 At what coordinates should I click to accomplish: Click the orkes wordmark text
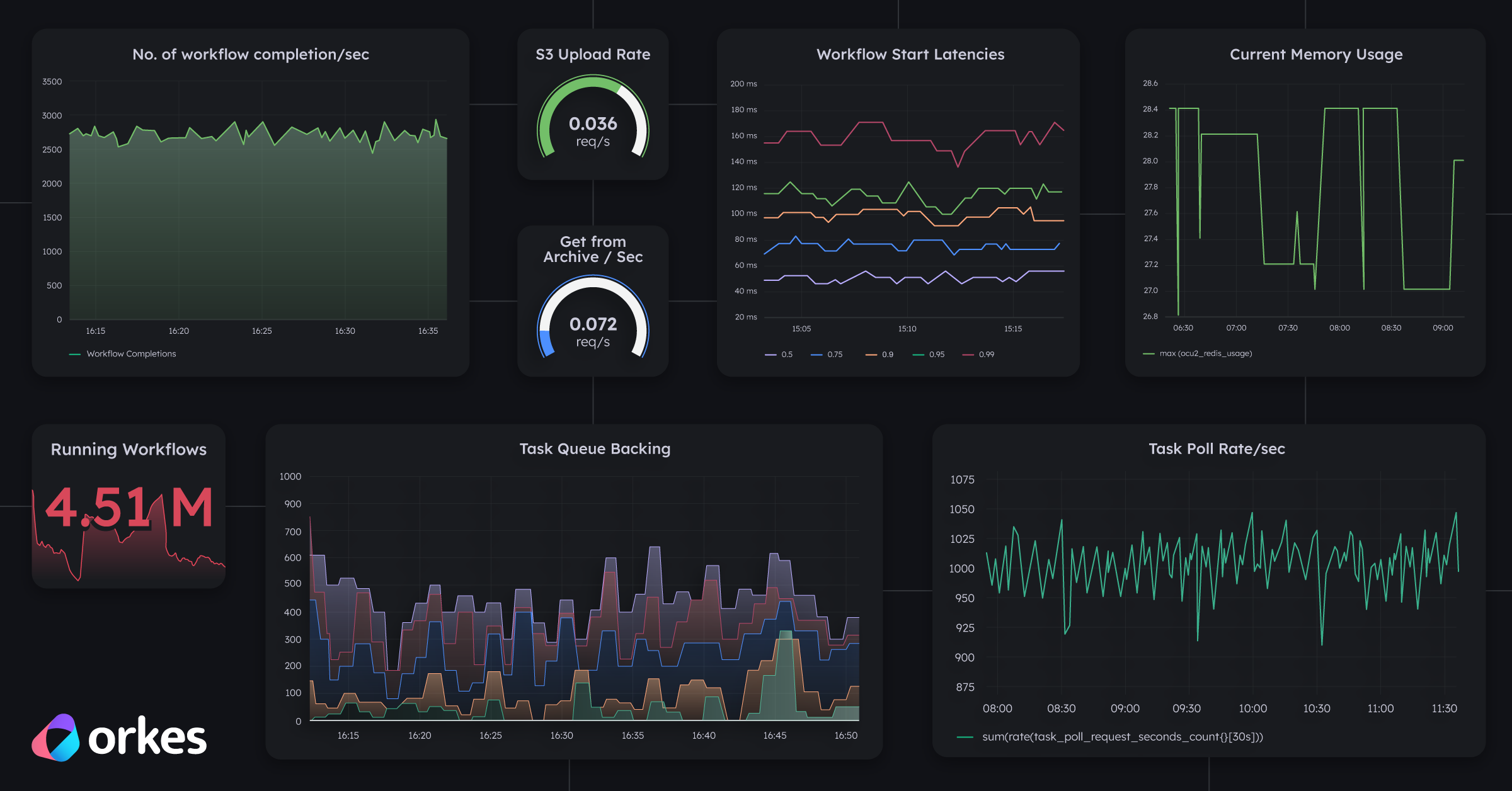click(x=147, y=738)
